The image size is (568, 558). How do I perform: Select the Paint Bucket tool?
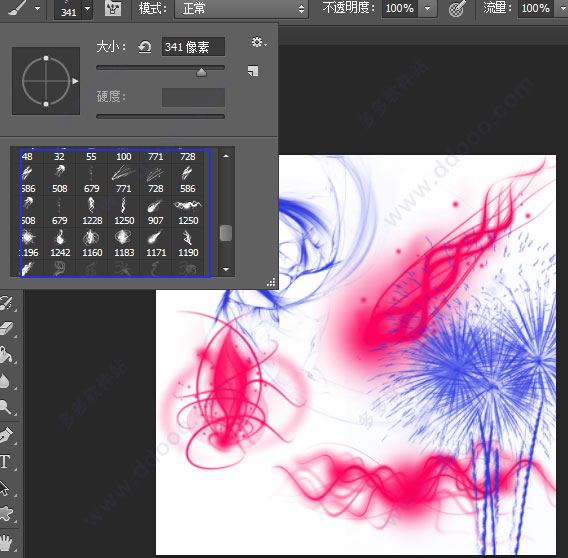[7, 354]
